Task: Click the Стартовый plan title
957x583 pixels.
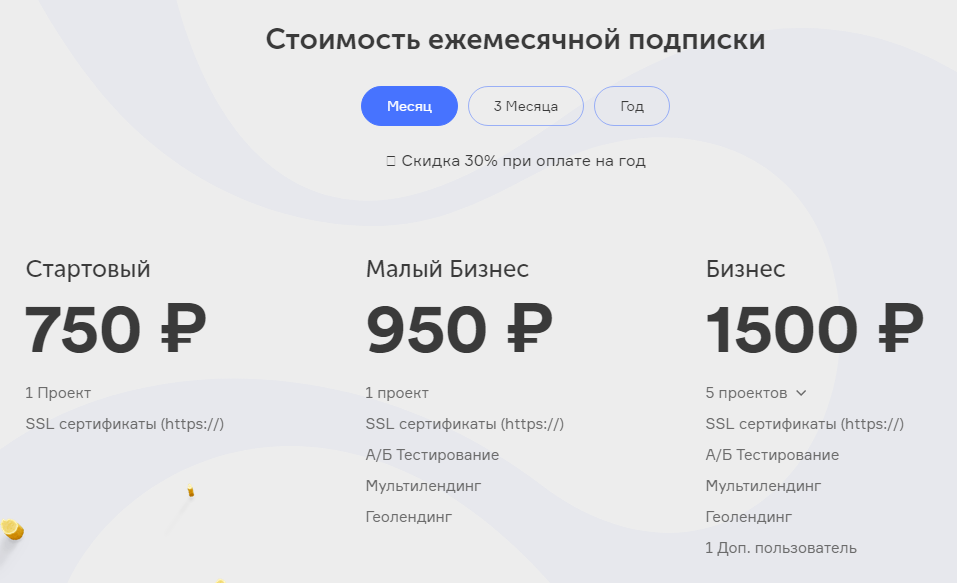Action: pyautogui.click(x=88, y=269)
